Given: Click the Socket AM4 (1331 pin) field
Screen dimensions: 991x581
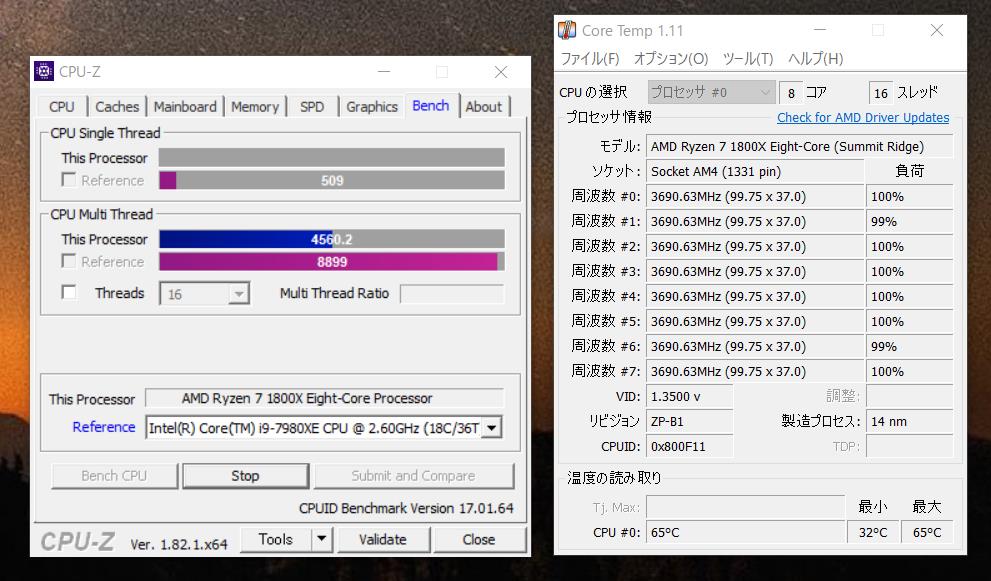Looking at the screenshot, I should point(755,171).
